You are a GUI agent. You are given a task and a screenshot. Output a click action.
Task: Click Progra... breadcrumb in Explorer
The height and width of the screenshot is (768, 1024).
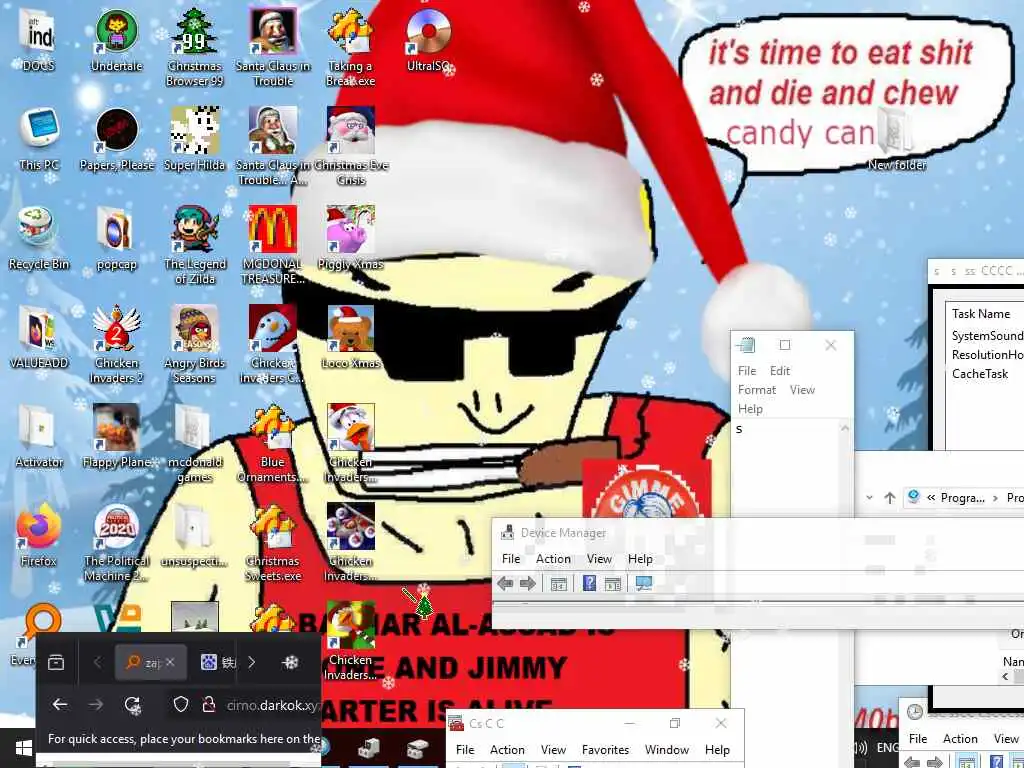pyautogui.click(x=962, y=498)
